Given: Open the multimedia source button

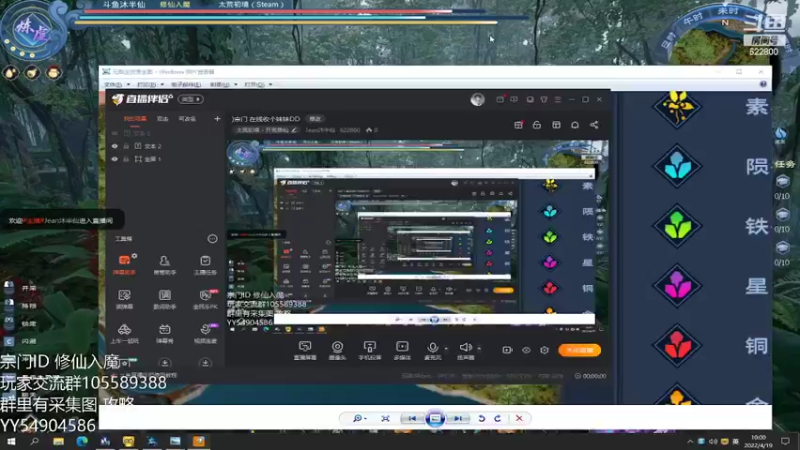Looking at the screenshot, I should (402, 350).
